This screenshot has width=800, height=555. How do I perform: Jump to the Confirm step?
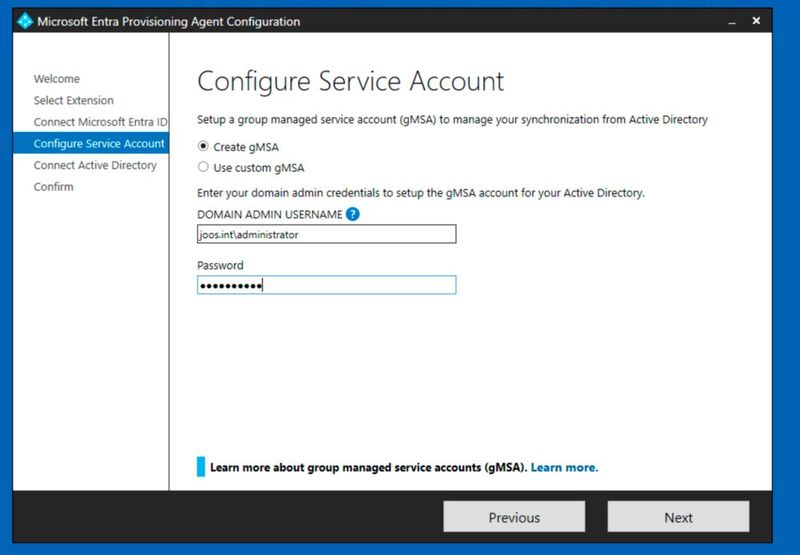(54, 187)
